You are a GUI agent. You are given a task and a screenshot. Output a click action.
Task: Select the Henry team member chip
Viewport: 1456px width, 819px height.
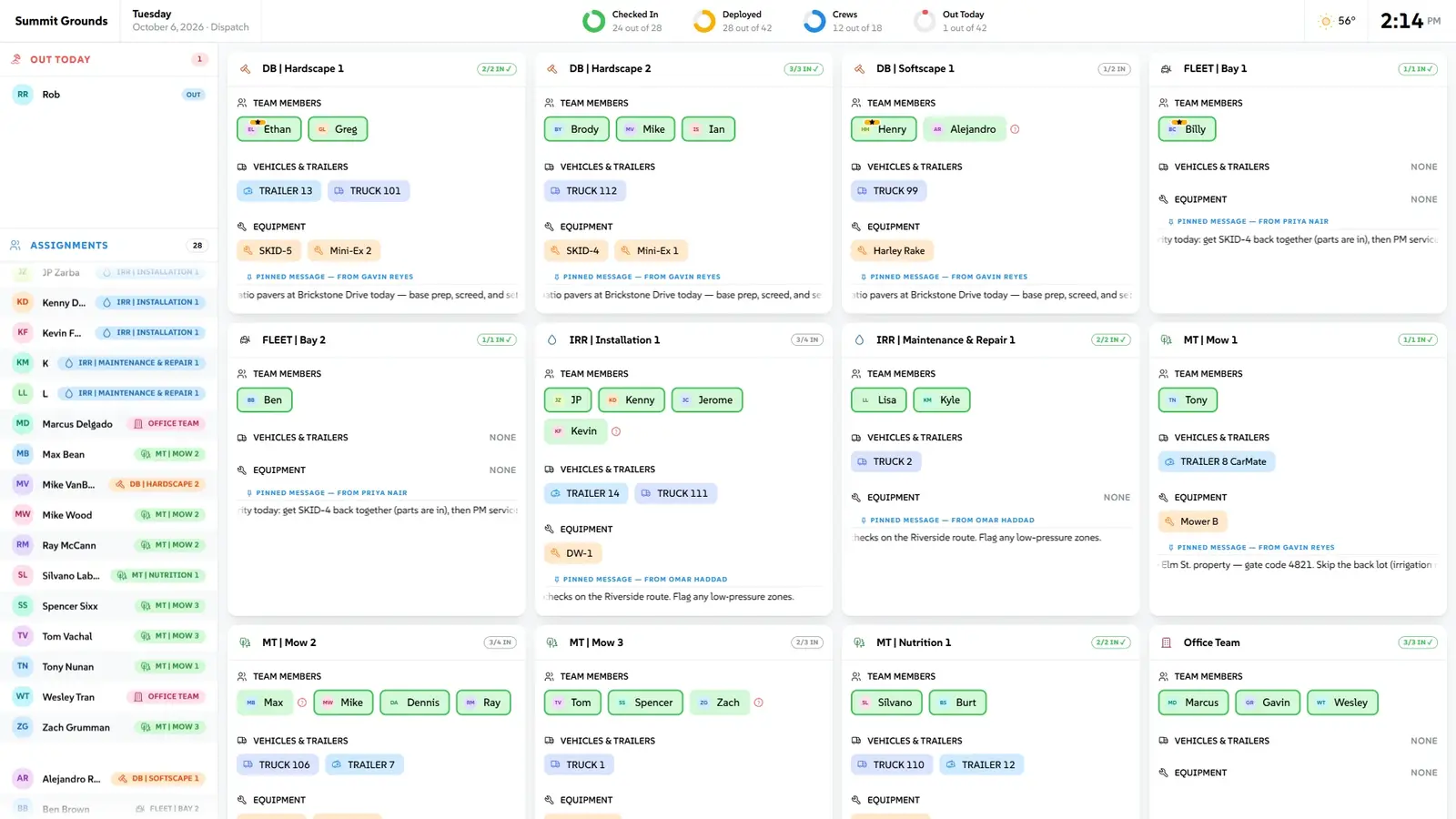(884, 129)
